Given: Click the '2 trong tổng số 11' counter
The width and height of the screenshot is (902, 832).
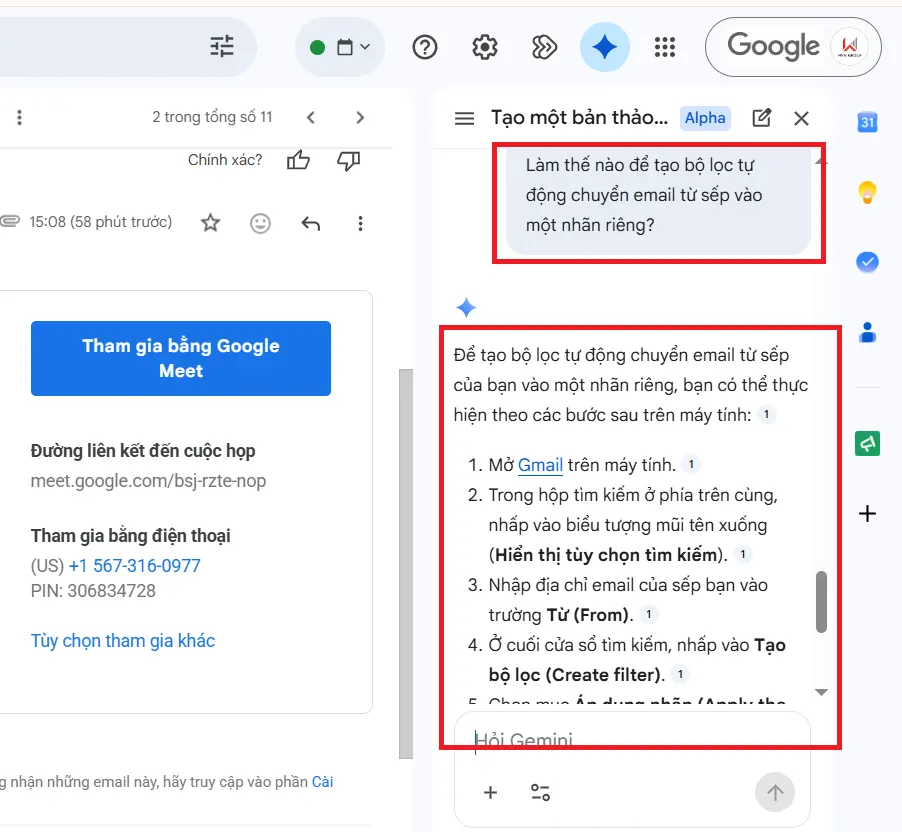Looking at the screenshot, I should coord(212,117).
